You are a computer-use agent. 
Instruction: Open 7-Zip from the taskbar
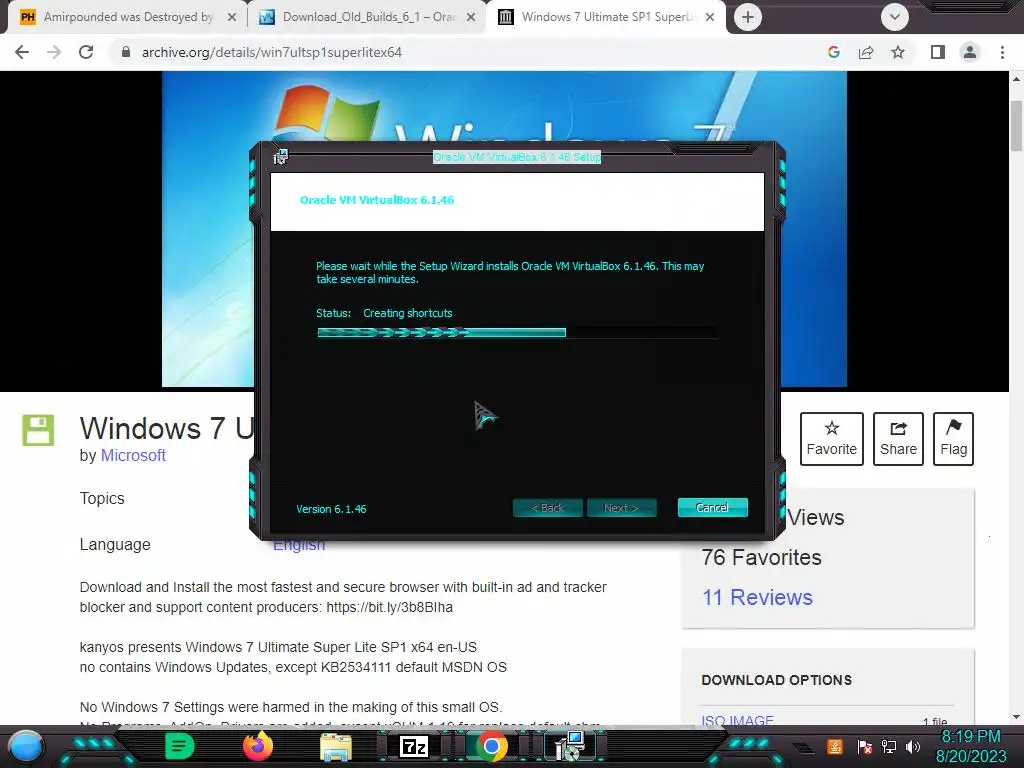tap(414, 746)
